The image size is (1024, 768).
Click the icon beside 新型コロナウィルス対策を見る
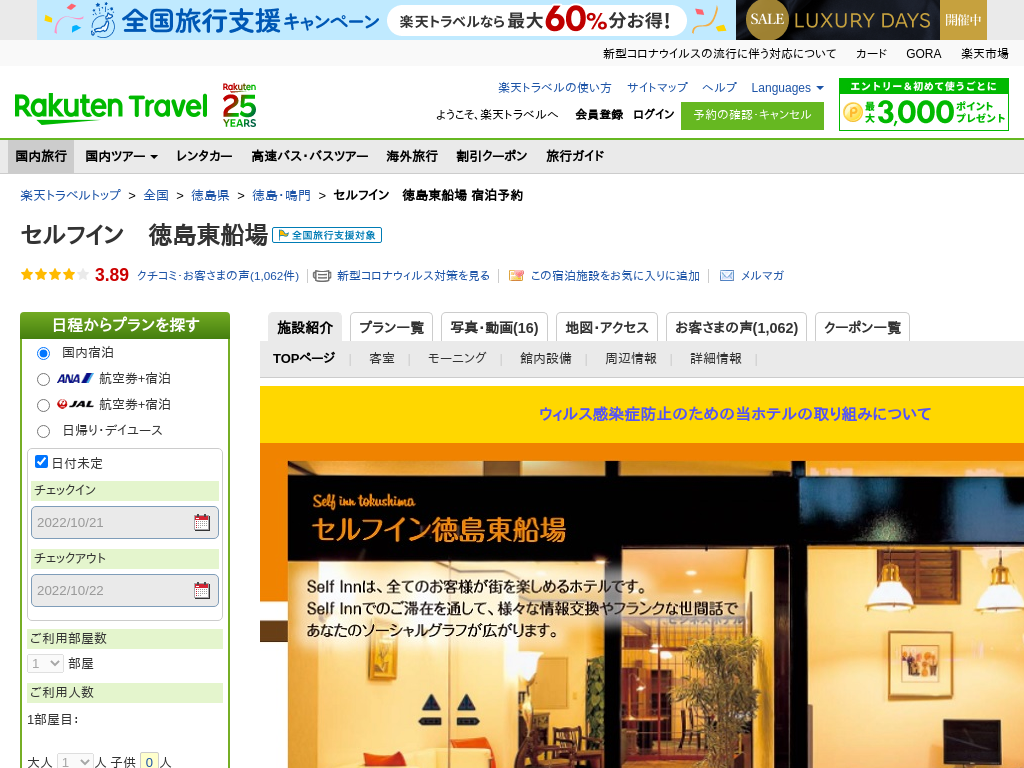(322, 276)
